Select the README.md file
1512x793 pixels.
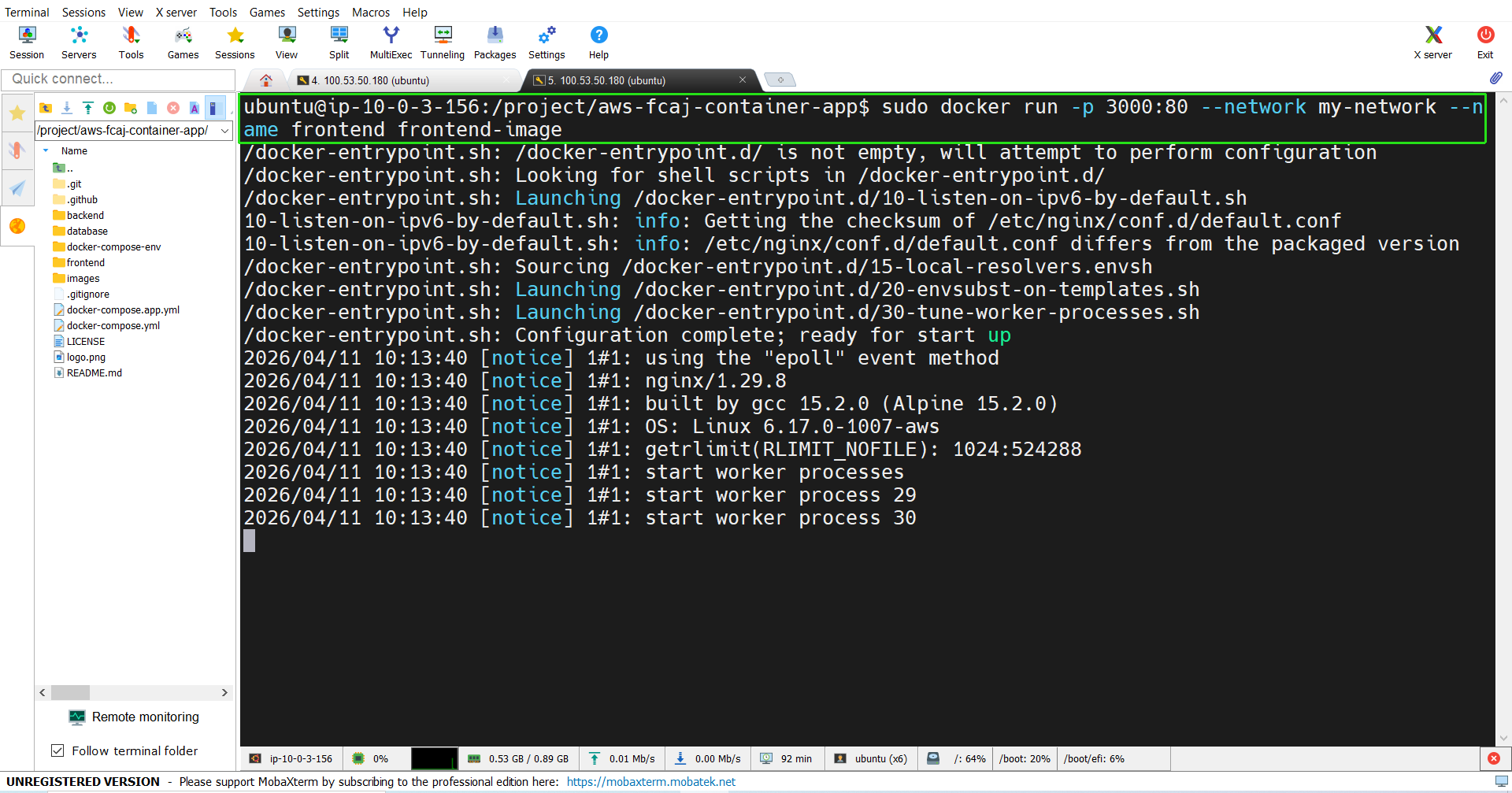point(87,372)
